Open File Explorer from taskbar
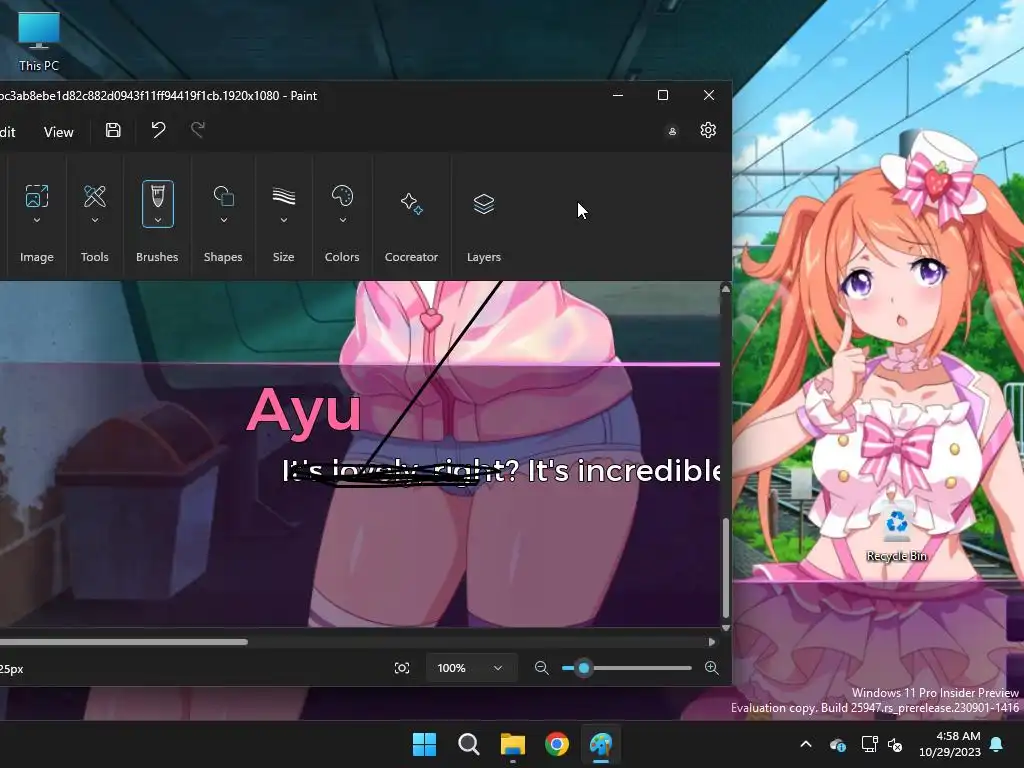Screen dimensions: 1024x768 tap(513, 744)
